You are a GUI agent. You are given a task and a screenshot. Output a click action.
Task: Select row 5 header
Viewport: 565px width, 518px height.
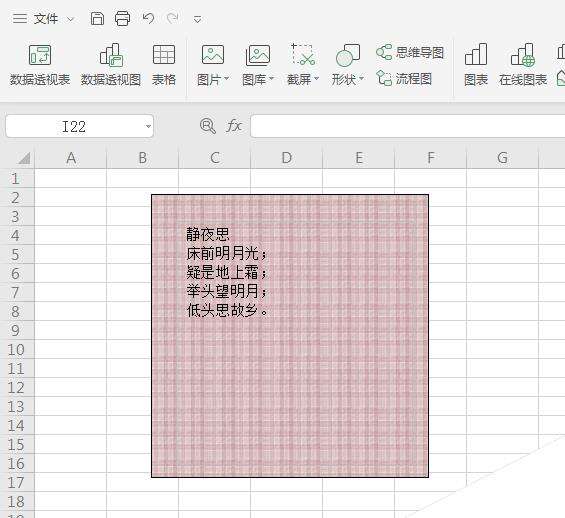click(17, 255)
